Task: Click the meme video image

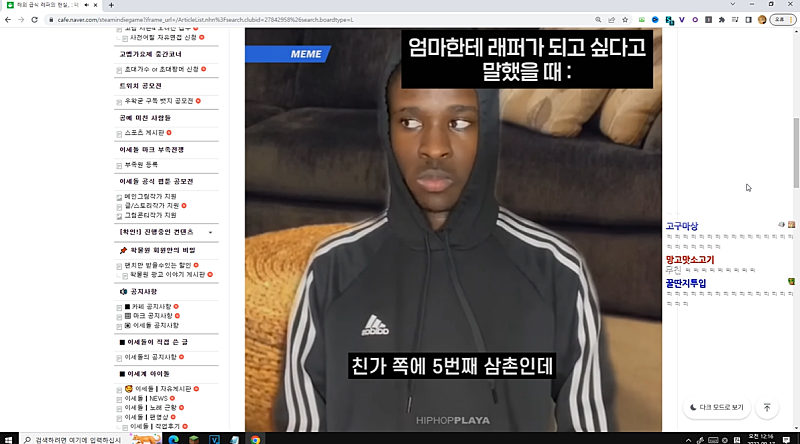Action: coord(453,230)
